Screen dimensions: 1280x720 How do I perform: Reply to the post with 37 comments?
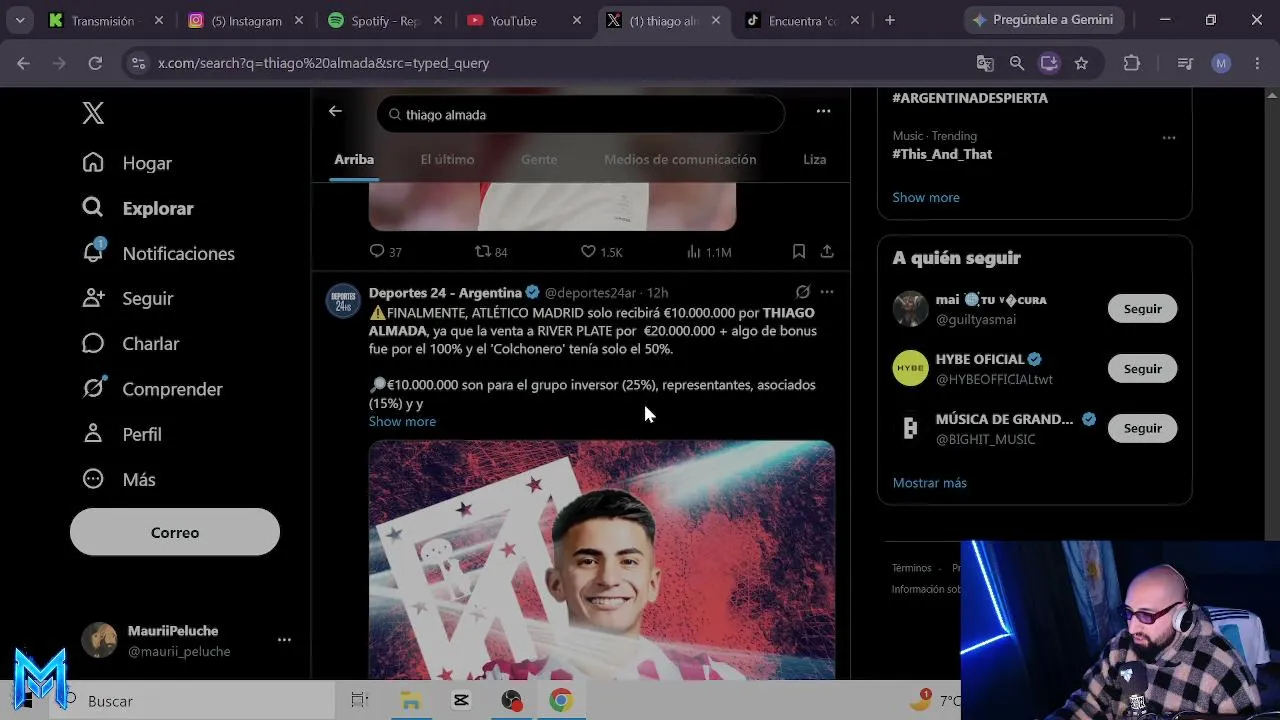[377, 251]
